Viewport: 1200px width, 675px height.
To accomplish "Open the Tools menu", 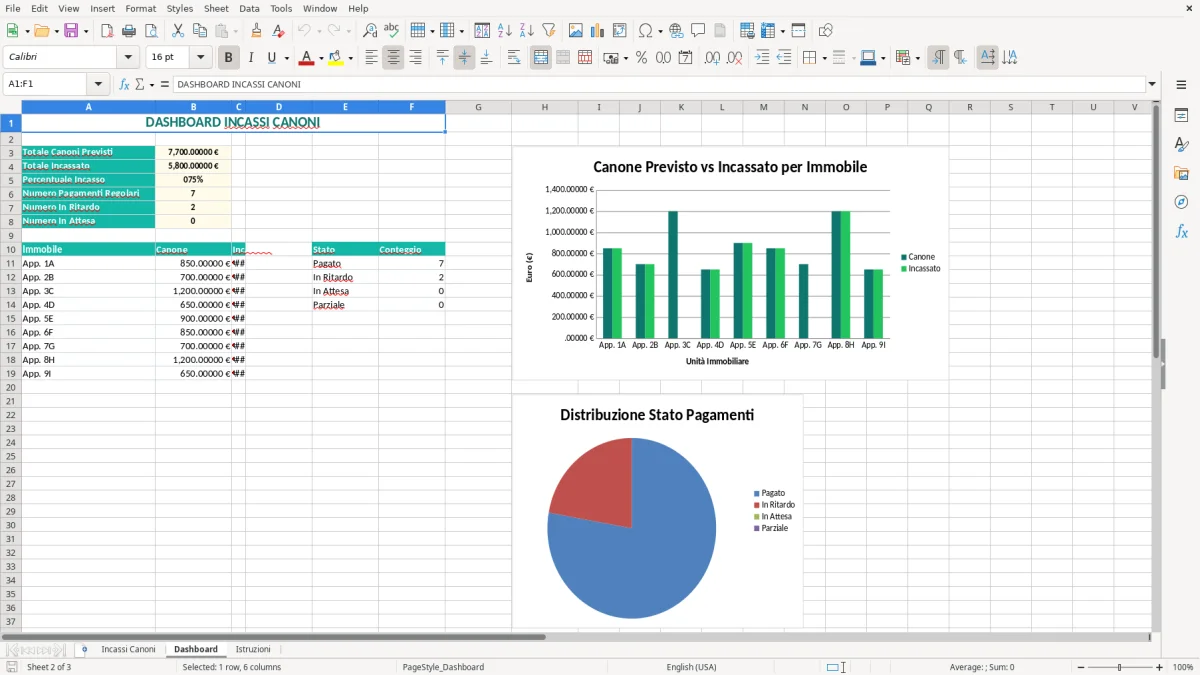I will click(x=281, y=8).
